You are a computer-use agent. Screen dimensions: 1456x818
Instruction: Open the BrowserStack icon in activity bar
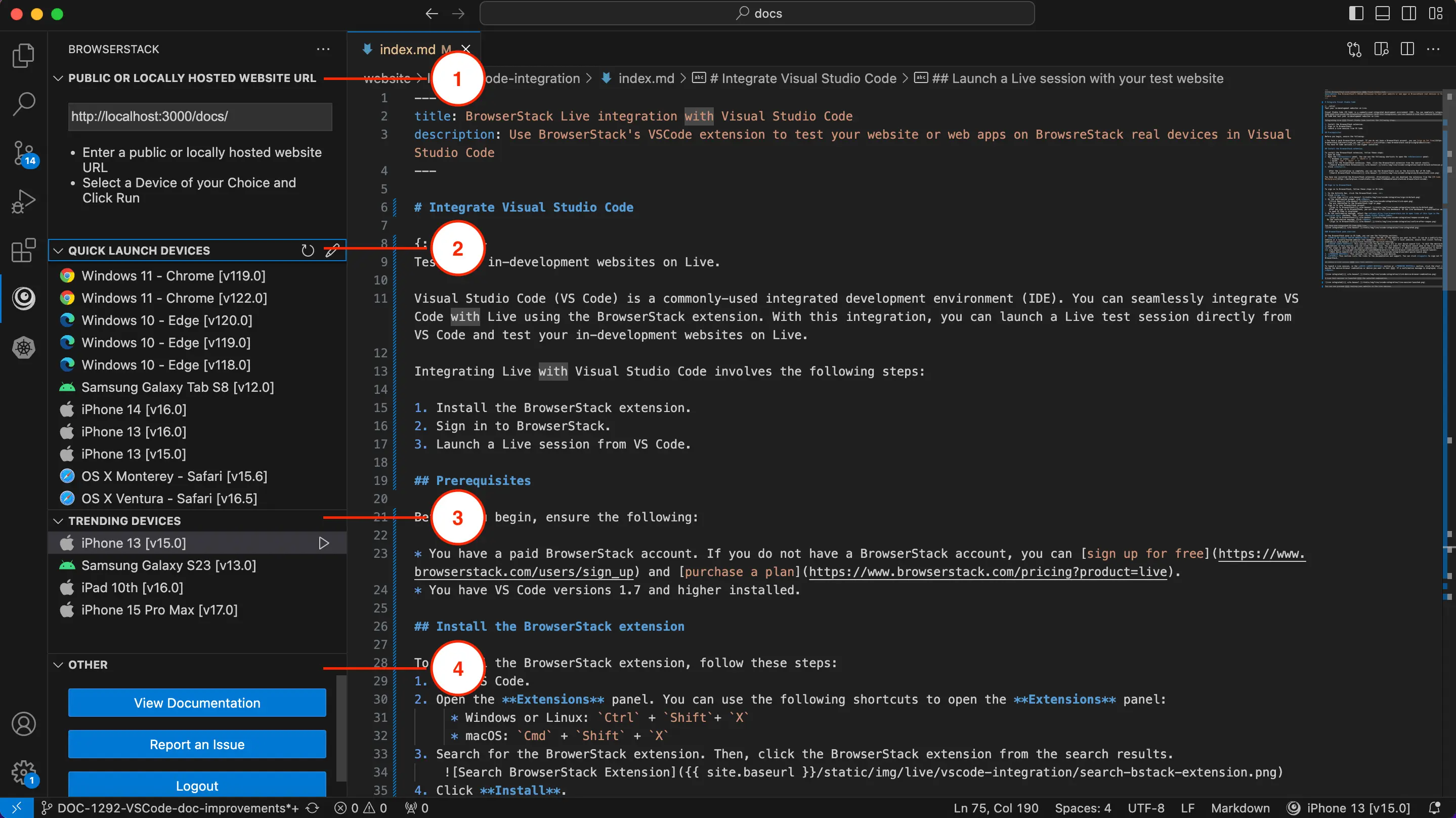[x=24, y=298]
